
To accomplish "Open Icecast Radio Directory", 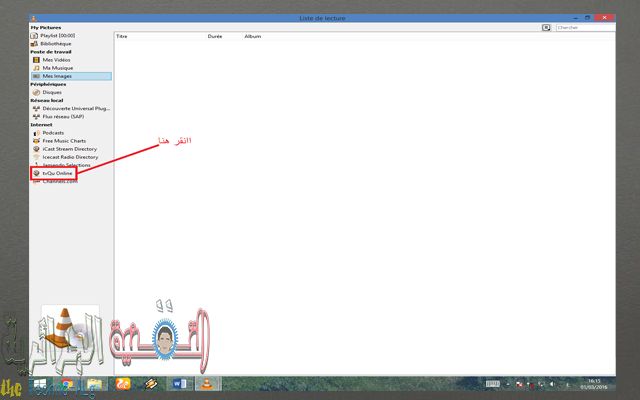I will pos(69,156).
